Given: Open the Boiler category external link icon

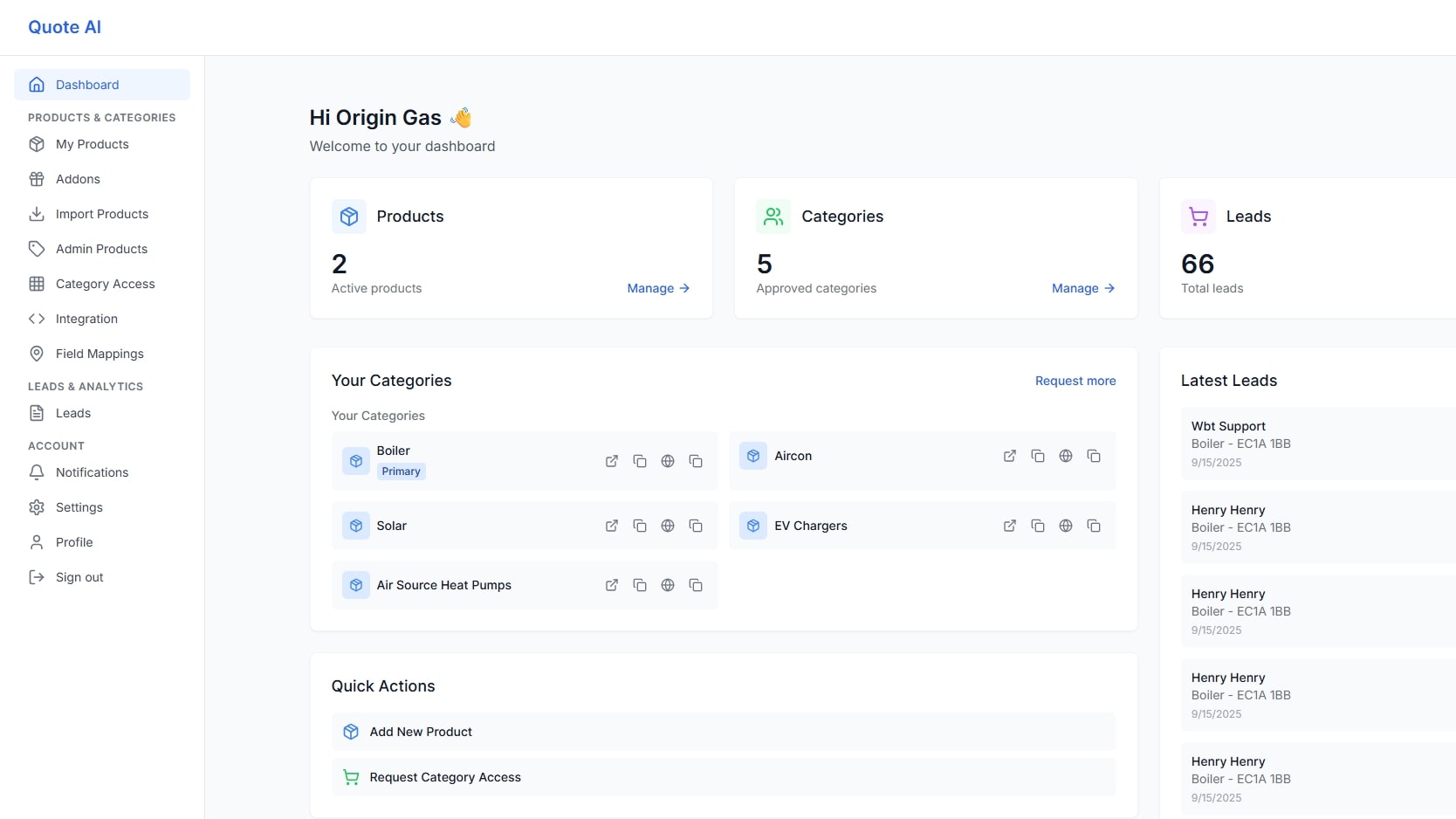Looking at the screenshot, I should pyautogui.click(x=612, y=461).
